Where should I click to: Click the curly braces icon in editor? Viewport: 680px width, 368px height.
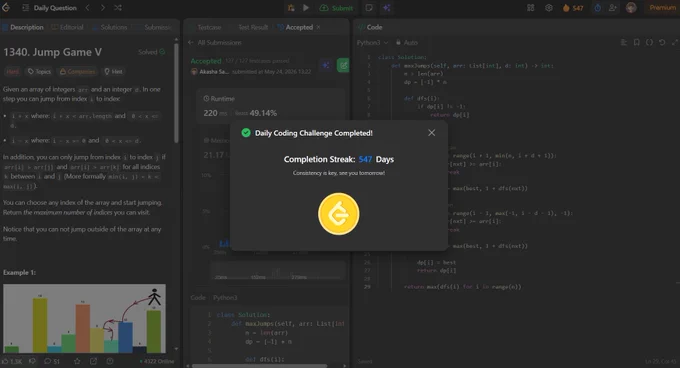pos(649,42)
